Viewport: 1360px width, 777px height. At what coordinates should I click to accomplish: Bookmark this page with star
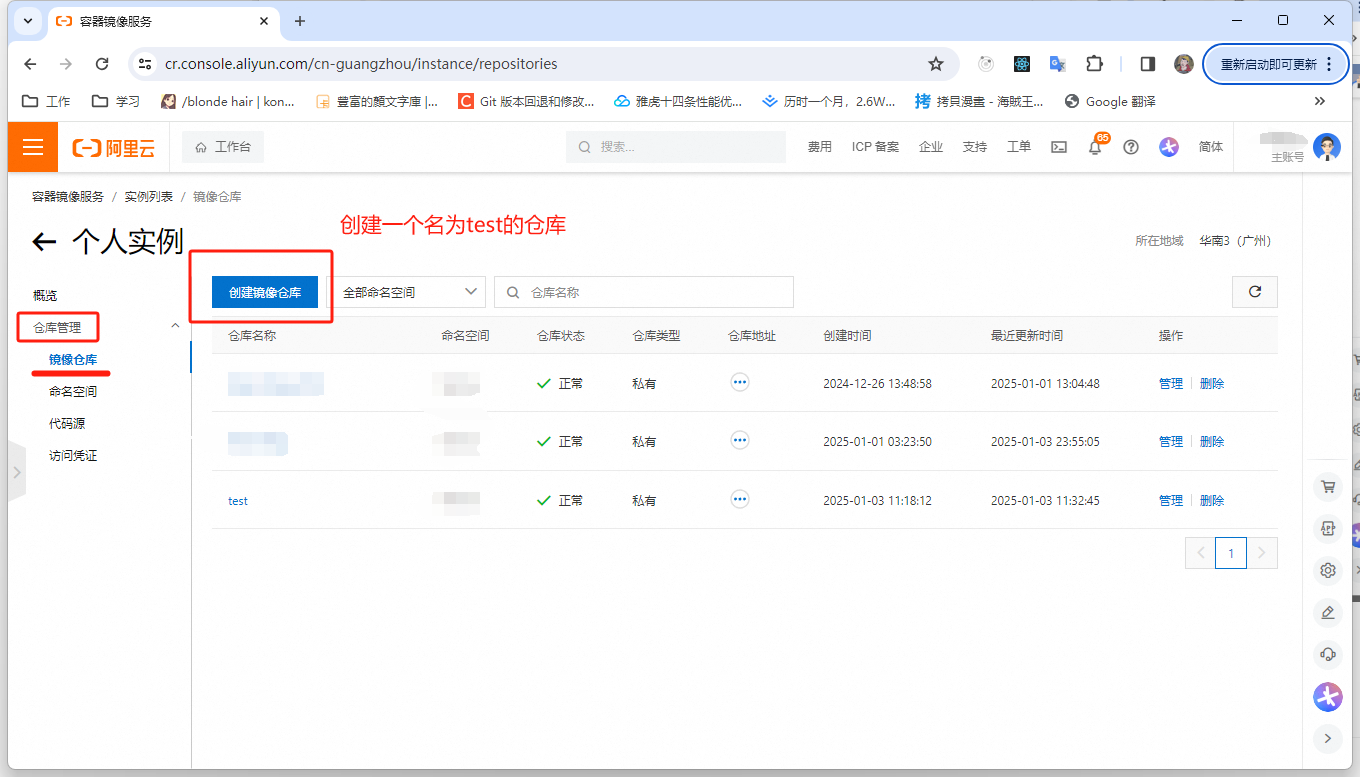[x=936, y=64]
